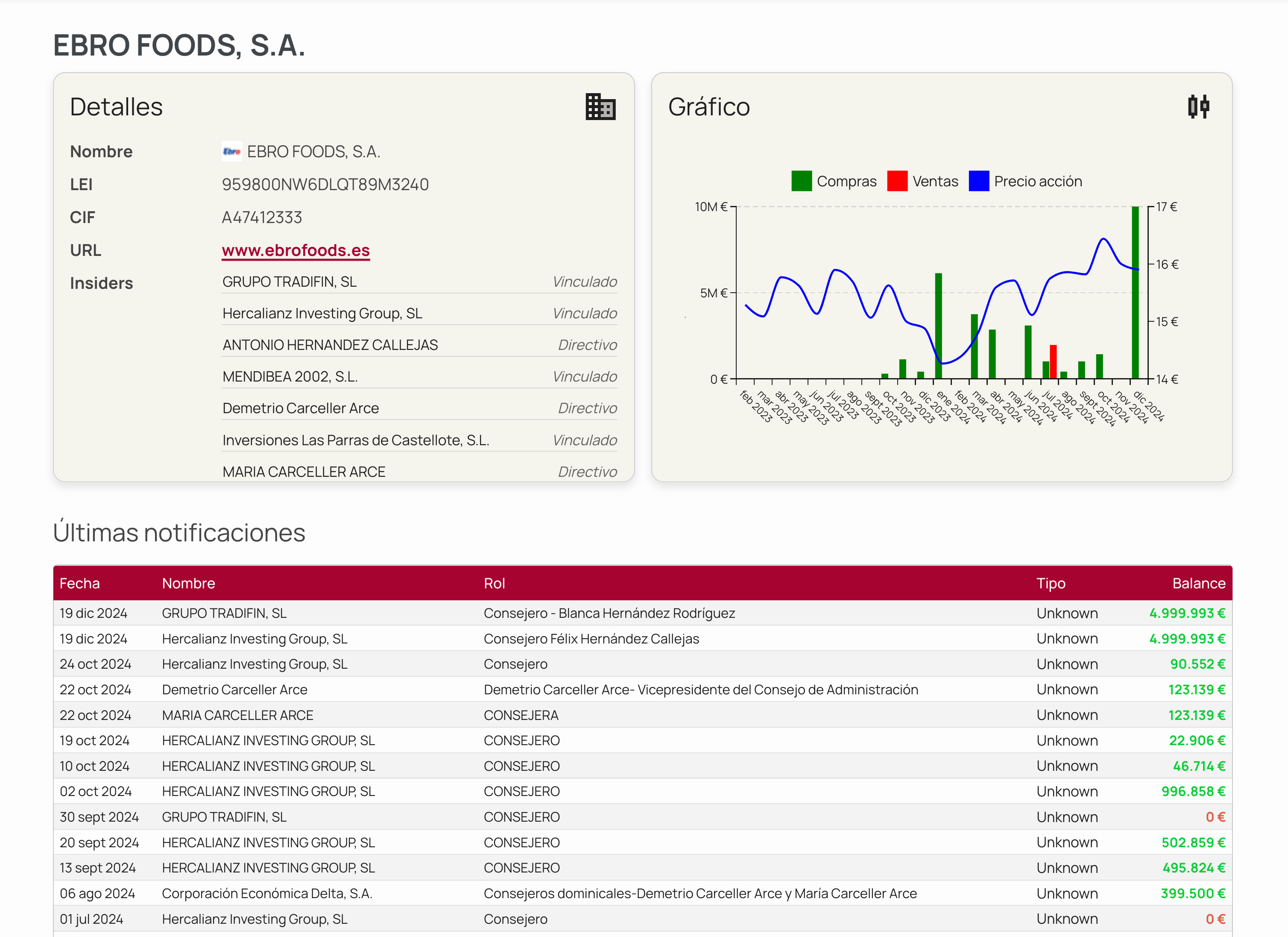Click the 20 sept 2024 date cell
The height and width of the screenshot is (937, 1288).
(x=100, y=843)
